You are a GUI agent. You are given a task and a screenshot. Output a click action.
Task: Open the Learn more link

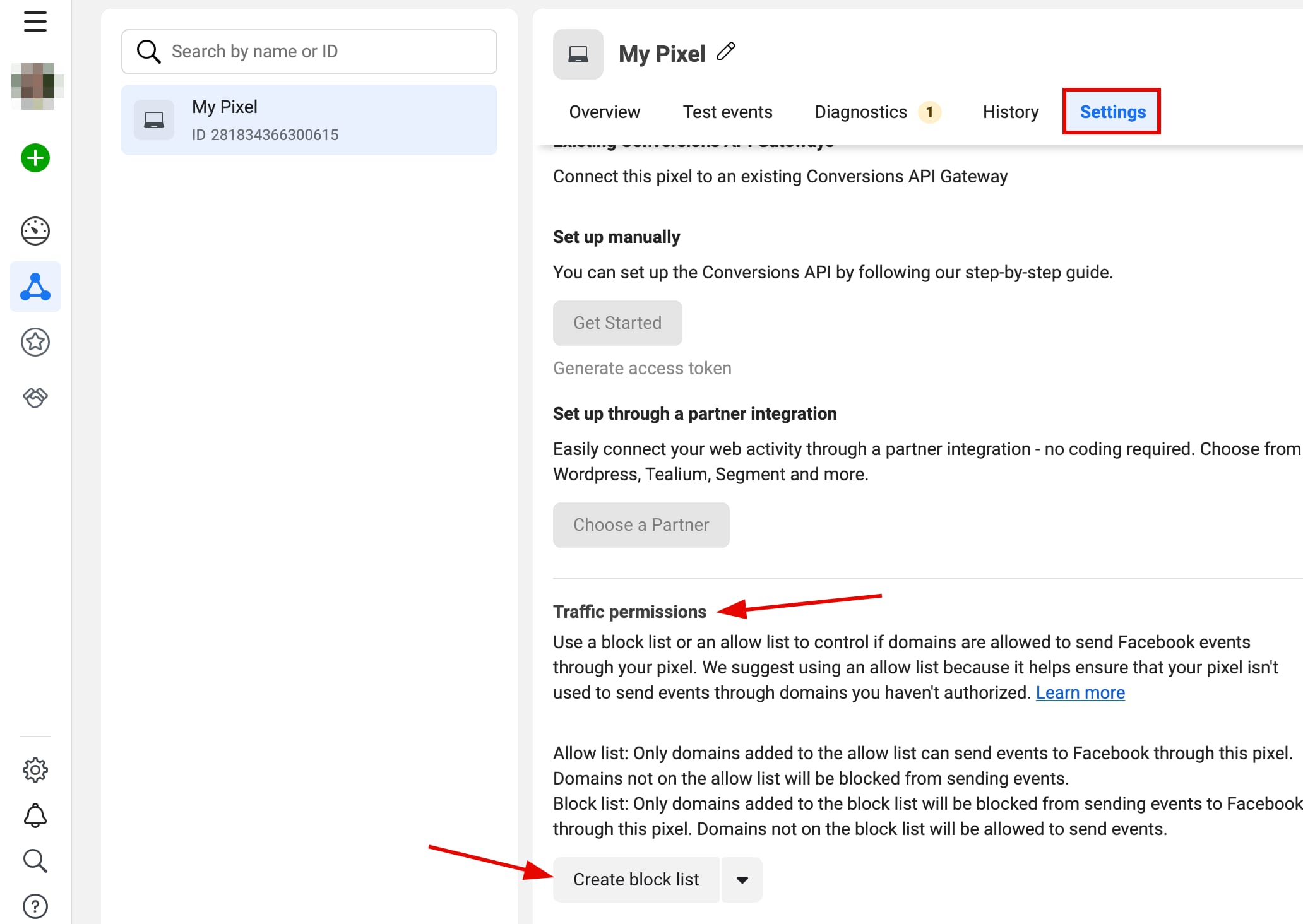(1080, 692)
